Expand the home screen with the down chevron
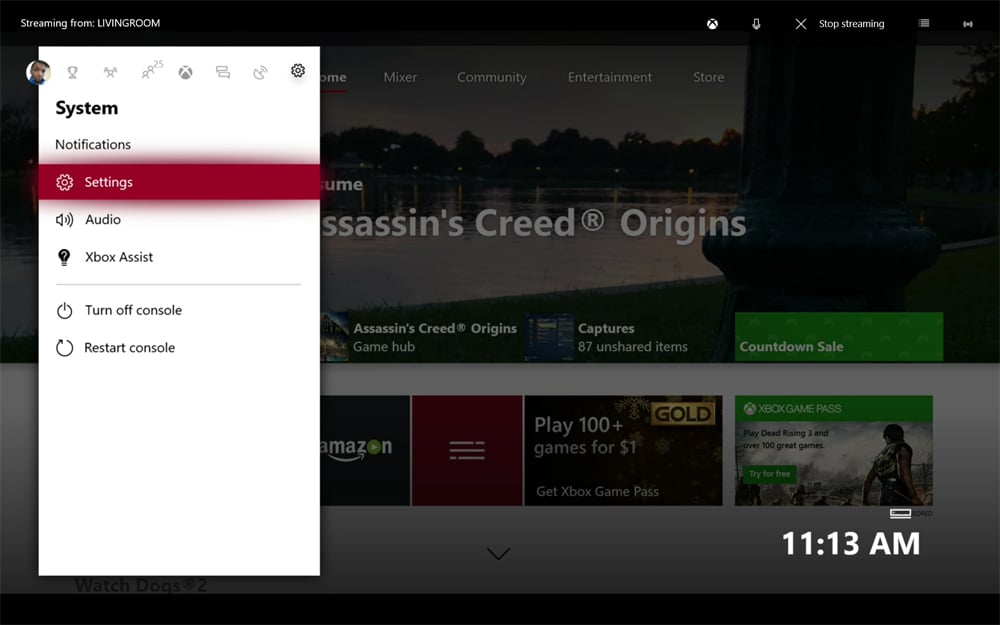Viewport: 1000px width, 625px height. click(497, 552)
